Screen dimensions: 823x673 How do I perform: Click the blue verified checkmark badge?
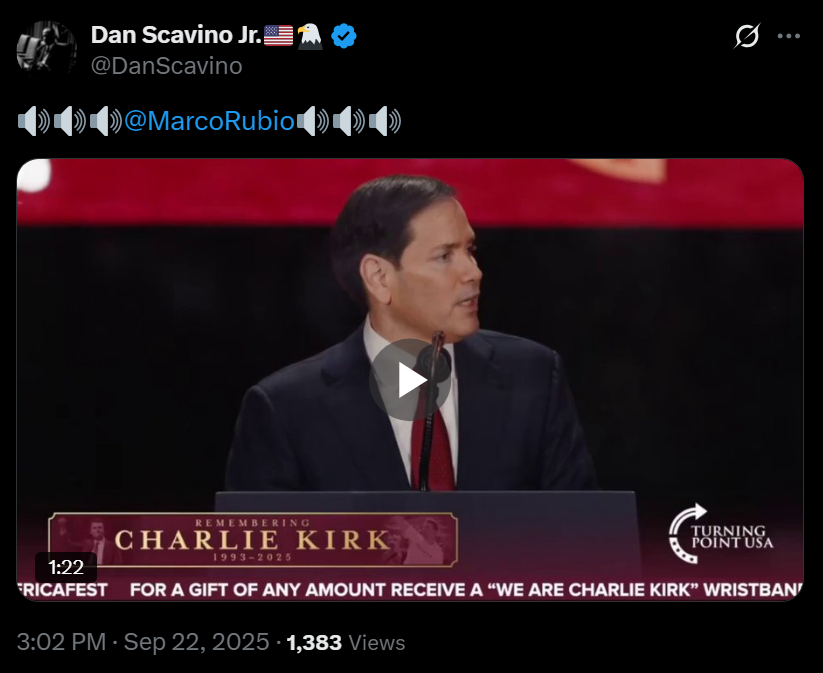(344, 36)
